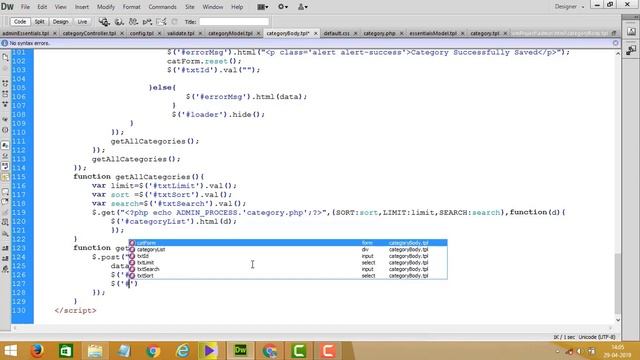Click the vertical scrollbar down arrow
Screen dimensions: 640x360
point(618,320)
